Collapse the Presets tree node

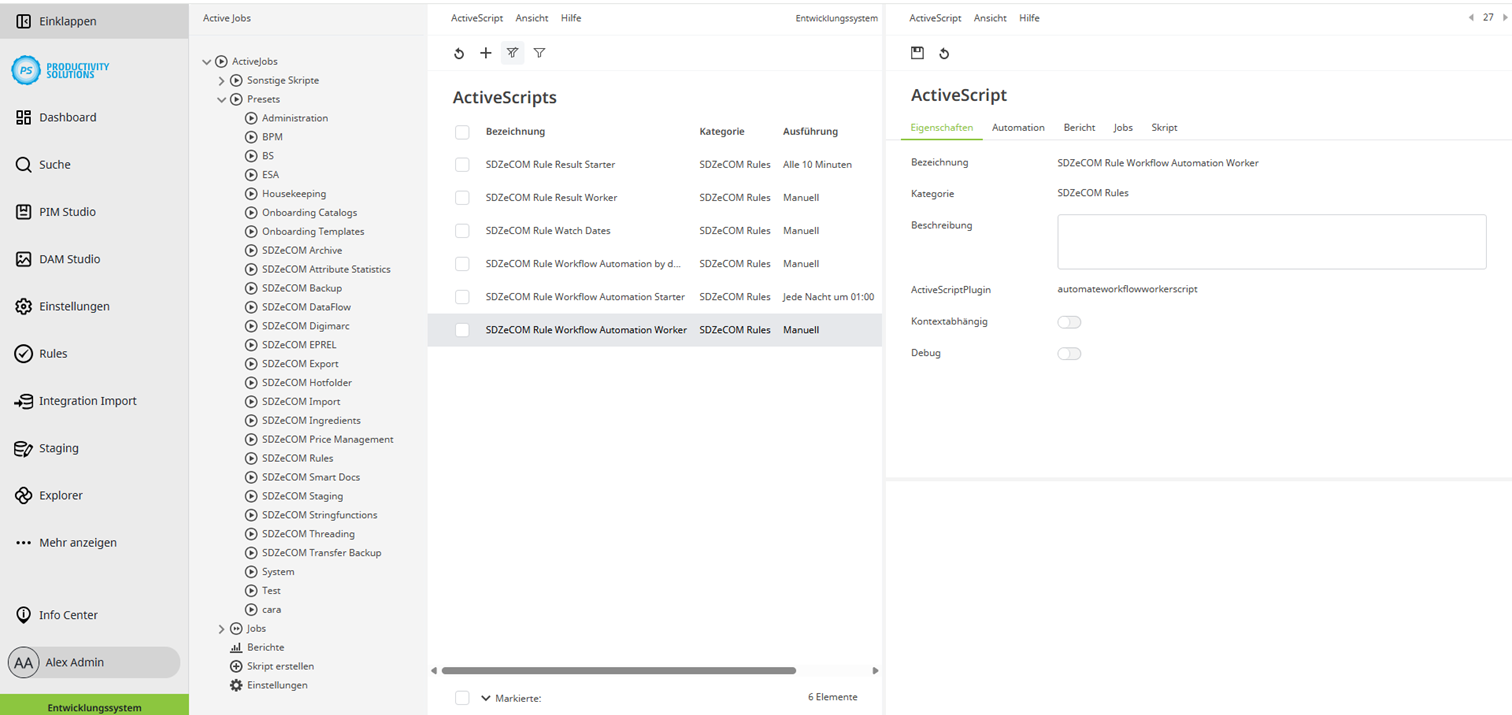click(x=222, y=99)
